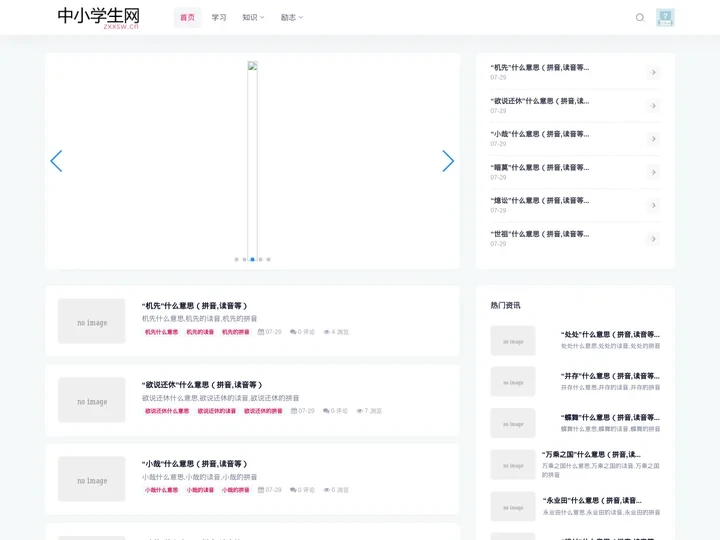
Task: Click the calendar icon on "小哉" article
Action: coord(261,490)
